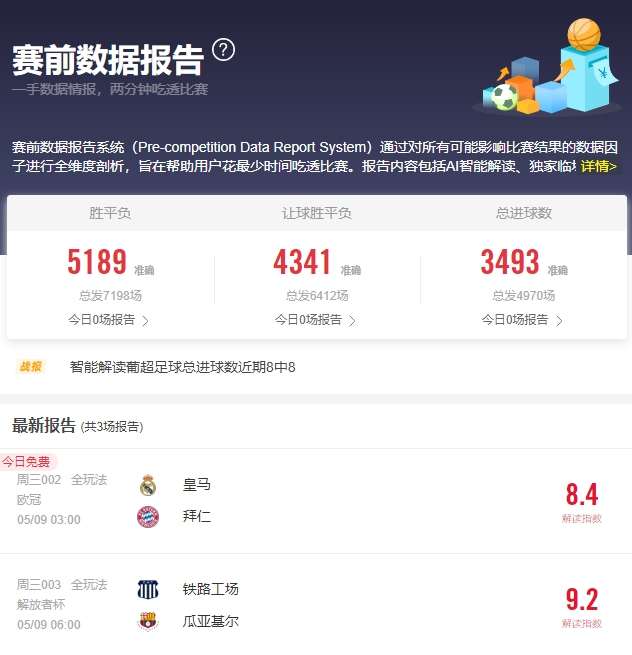Open the 皇马 vs 拜仁 match report
632x655 pixels.
316,501
